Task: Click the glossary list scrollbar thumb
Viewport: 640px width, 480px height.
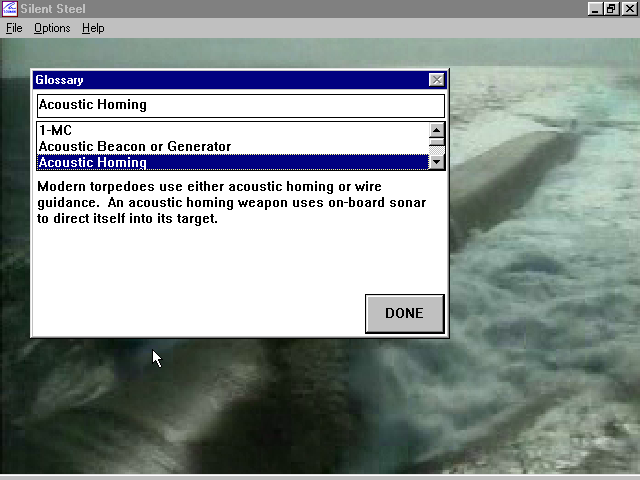Action: [x=436, y=142]
